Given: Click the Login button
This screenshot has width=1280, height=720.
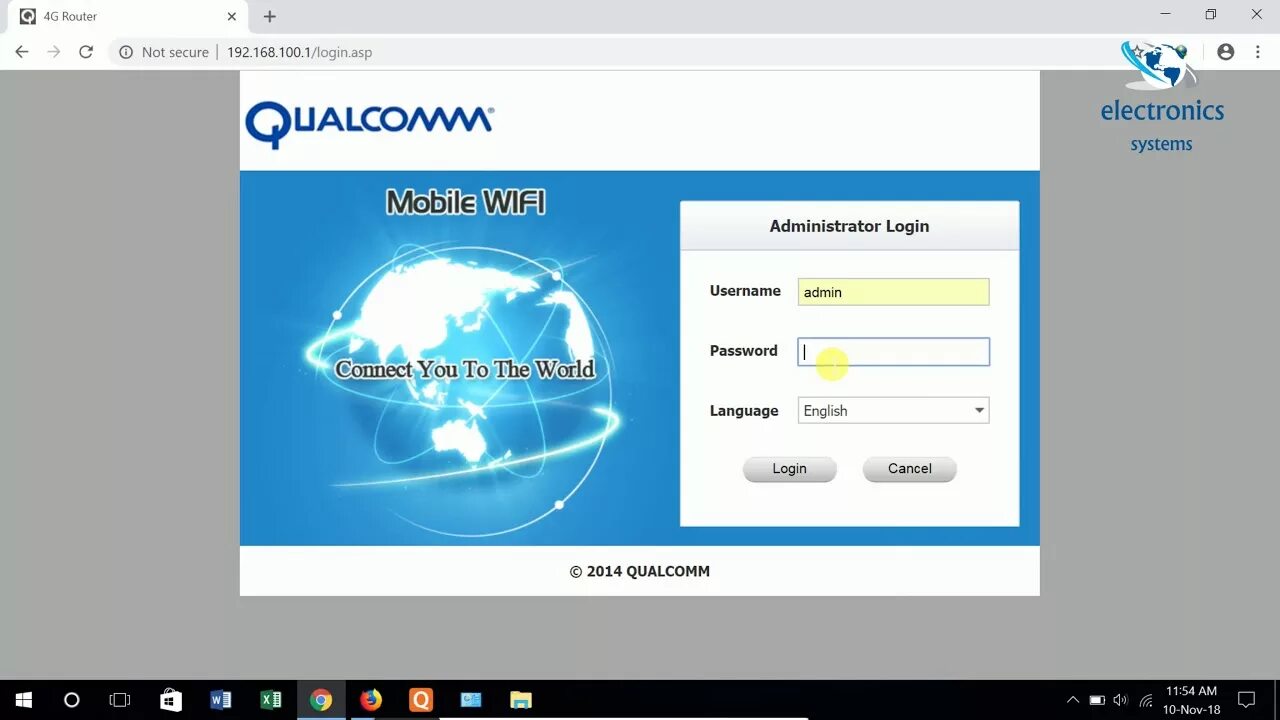Looking at the screenshot, I should pyautogui.click(x=789, y=469).
